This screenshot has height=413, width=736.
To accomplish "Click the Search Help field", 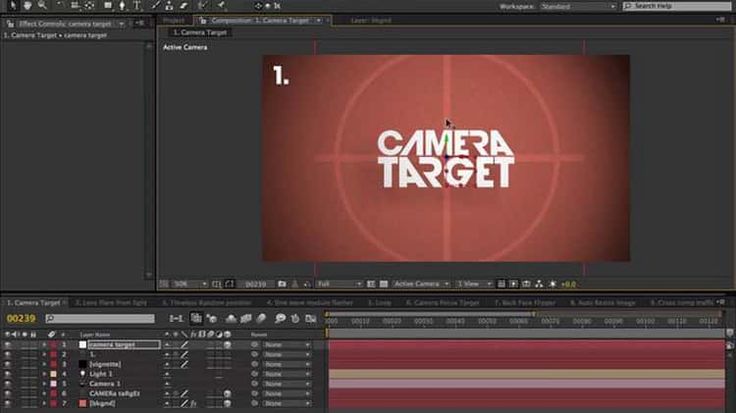I will pyautogui.click(x=676, y=6).
